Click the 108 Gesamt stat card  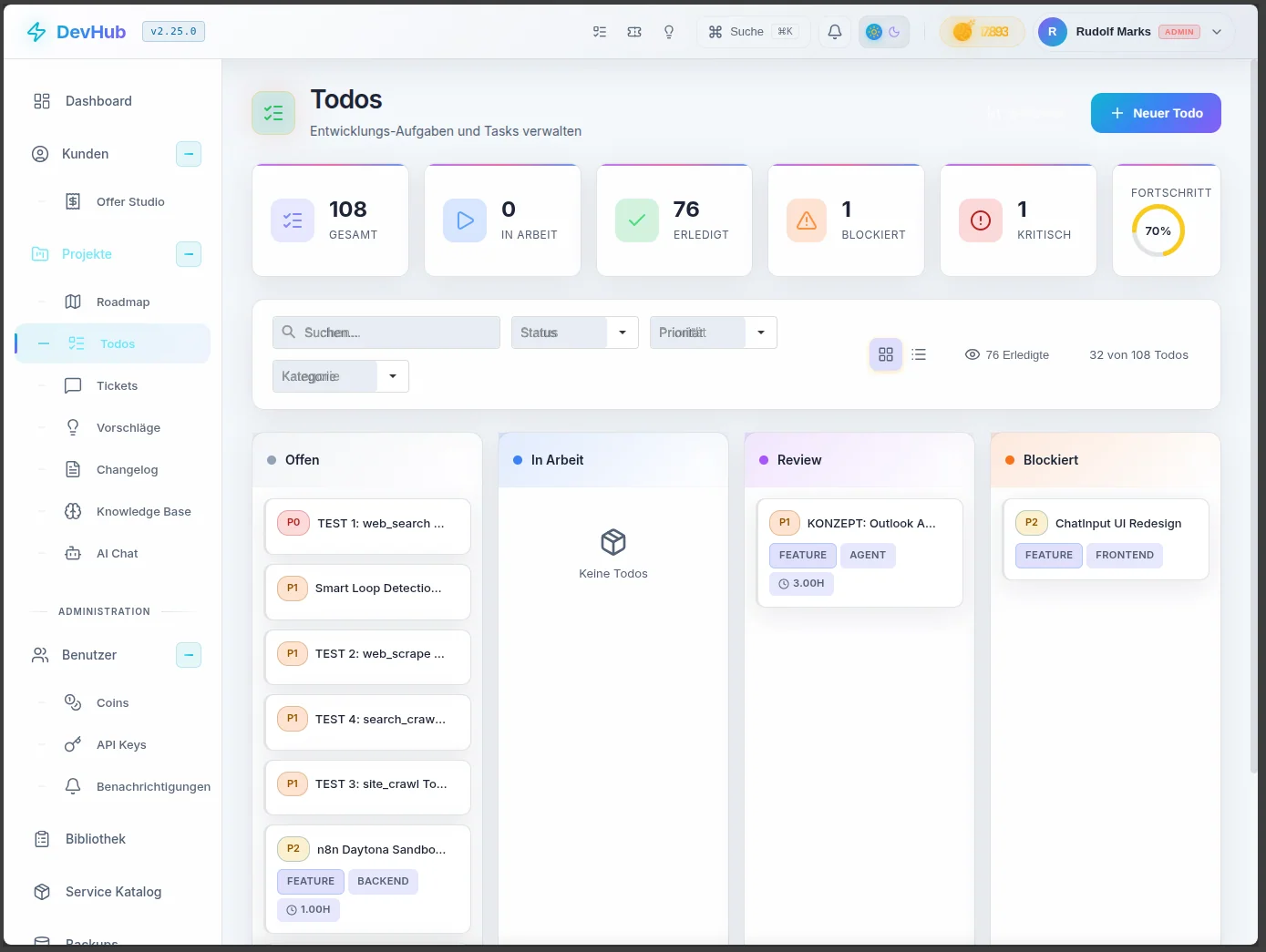coord(330,220)
